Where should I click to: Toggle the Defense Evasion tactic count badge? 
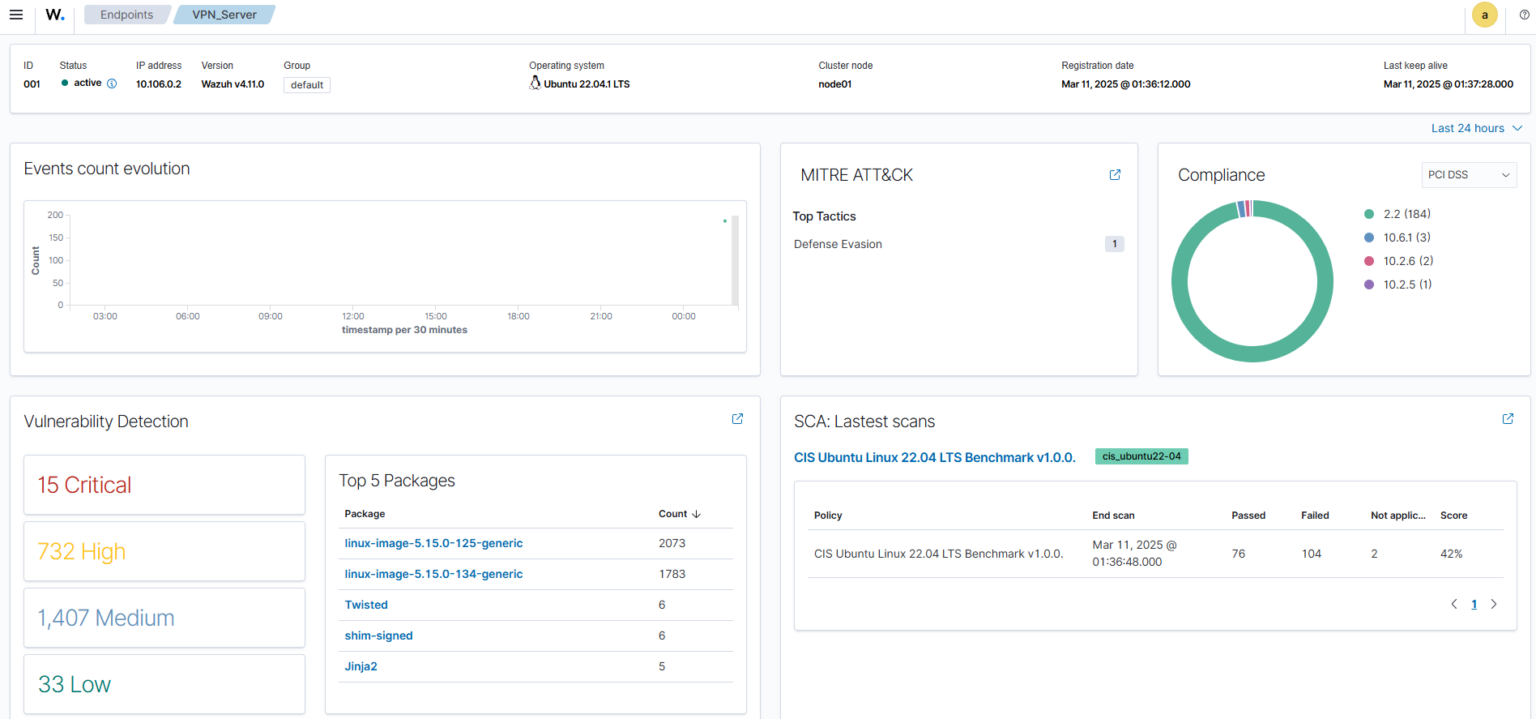click(x=1114, y=243)
